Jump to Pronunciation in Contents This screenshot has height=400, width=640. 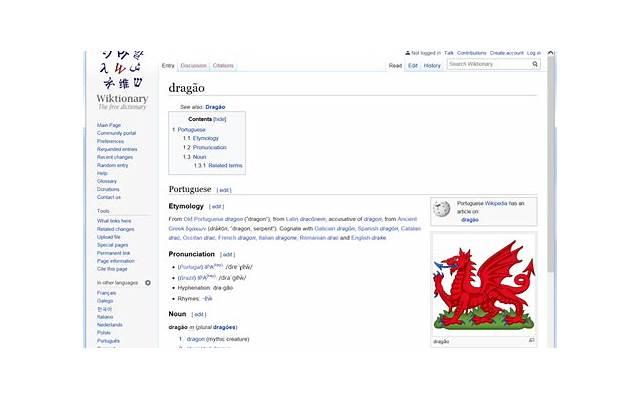208,147
